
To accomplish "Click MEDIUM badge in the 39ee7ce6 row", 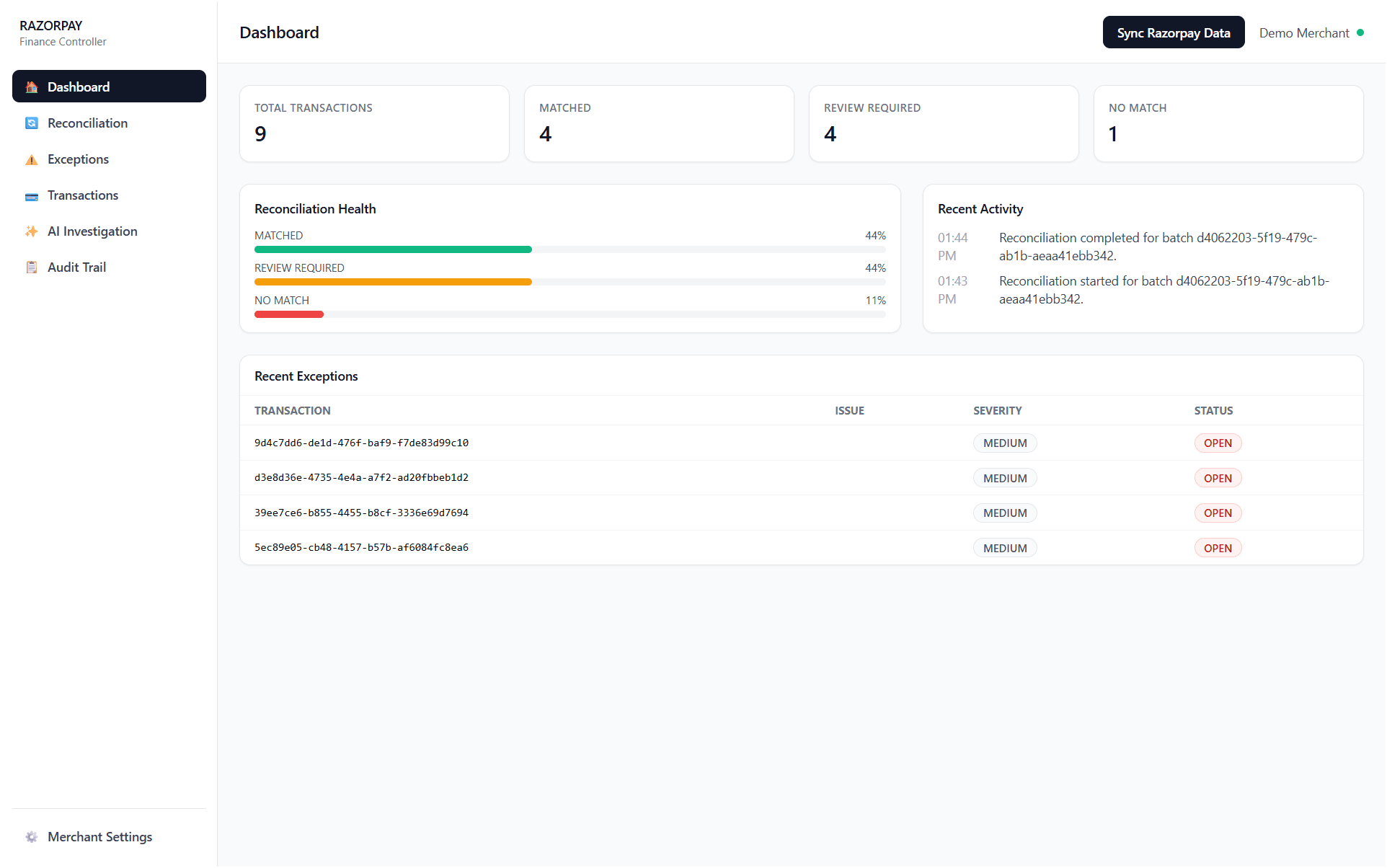I will 1005,513.
